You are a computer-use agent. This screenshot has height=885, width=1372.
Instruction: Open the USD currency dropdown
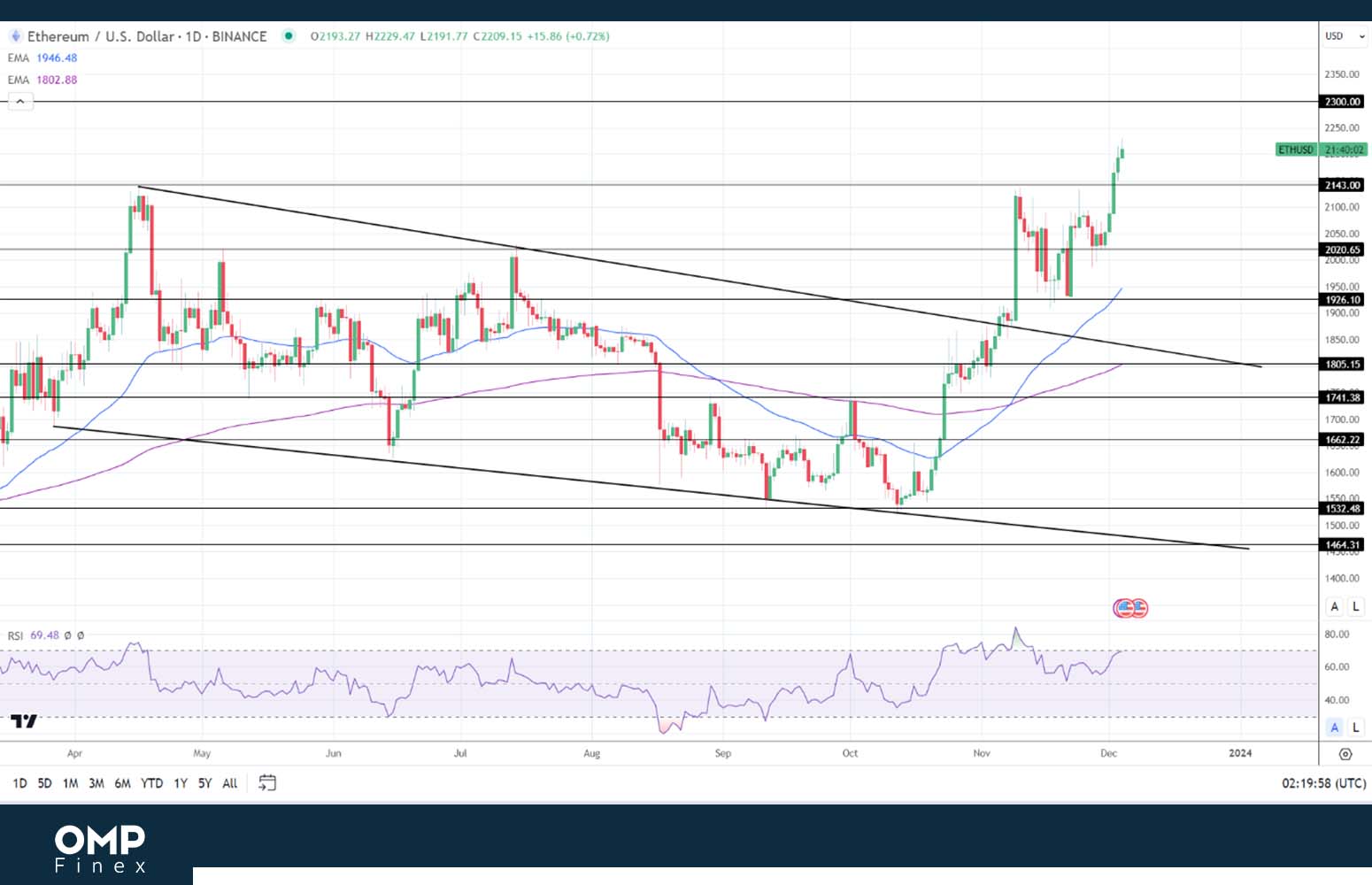tap(1345, 36)
